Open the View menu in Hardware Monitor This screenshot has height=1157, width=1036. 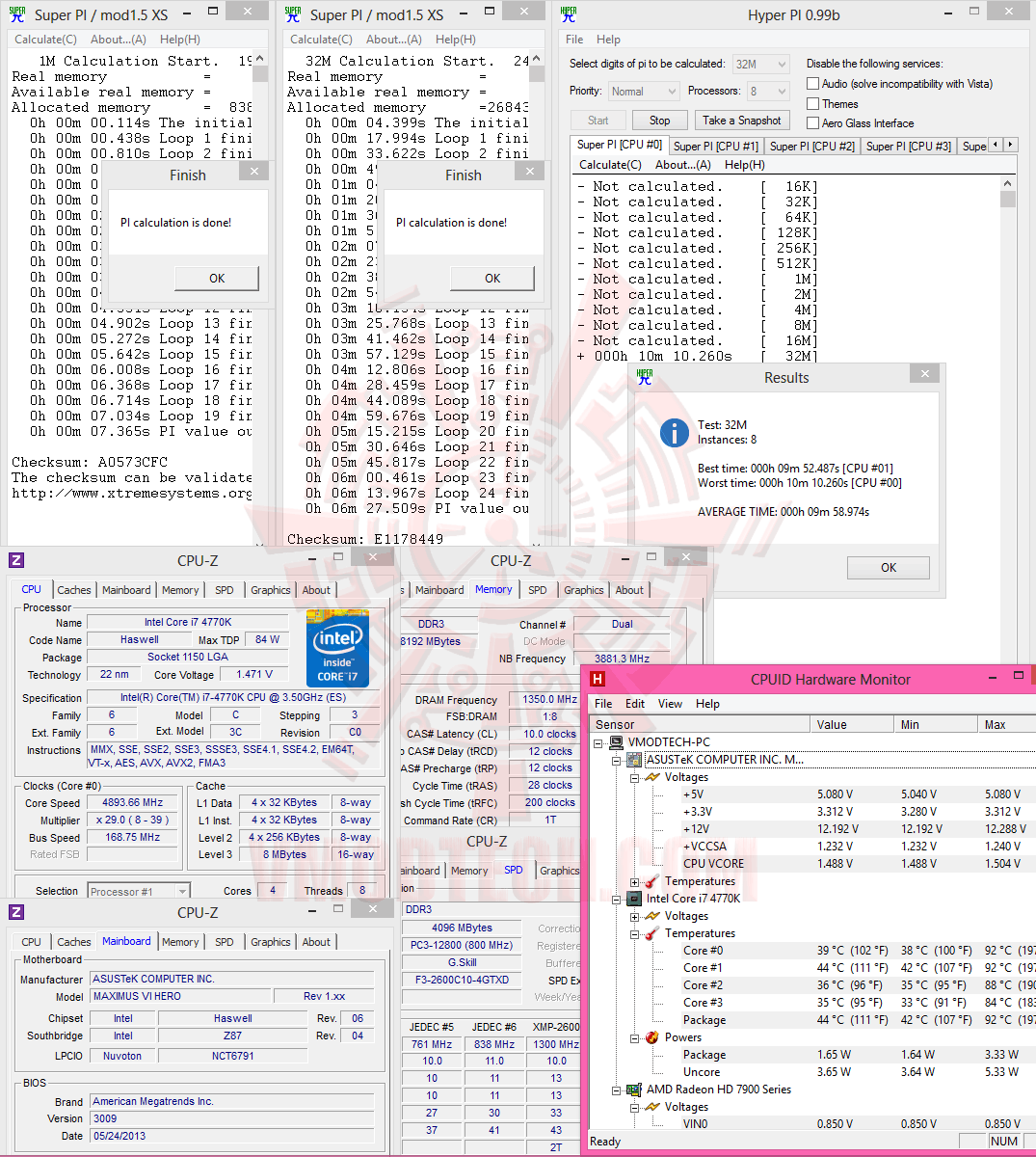[670, 704]
